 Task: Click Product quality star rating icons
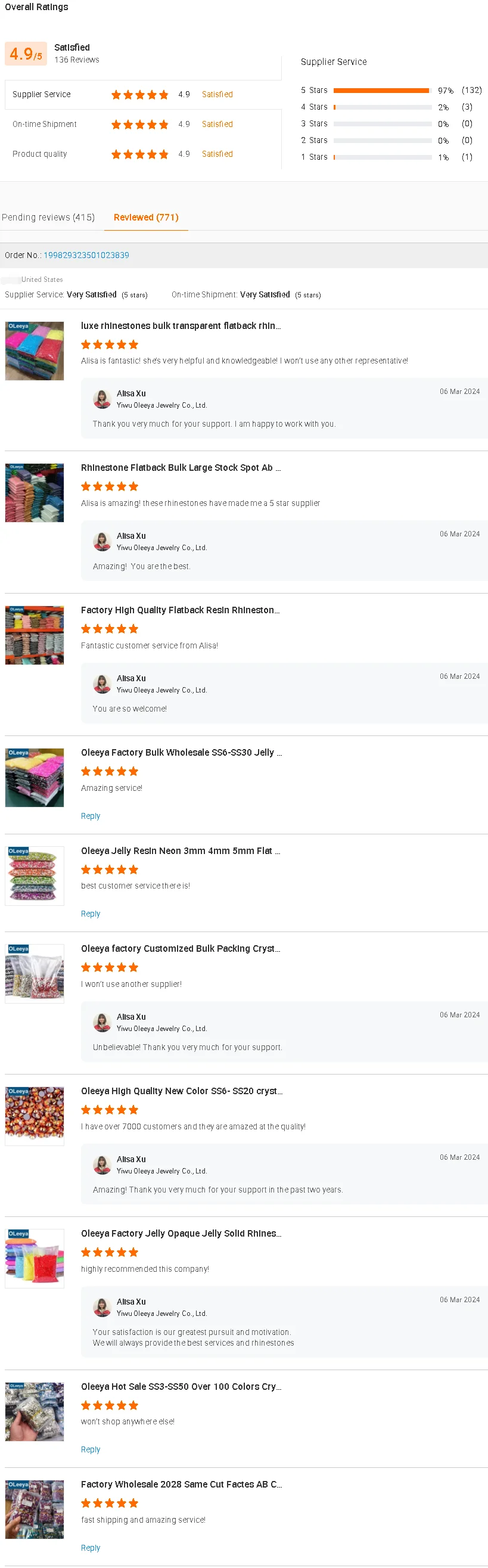pos(139,154)
